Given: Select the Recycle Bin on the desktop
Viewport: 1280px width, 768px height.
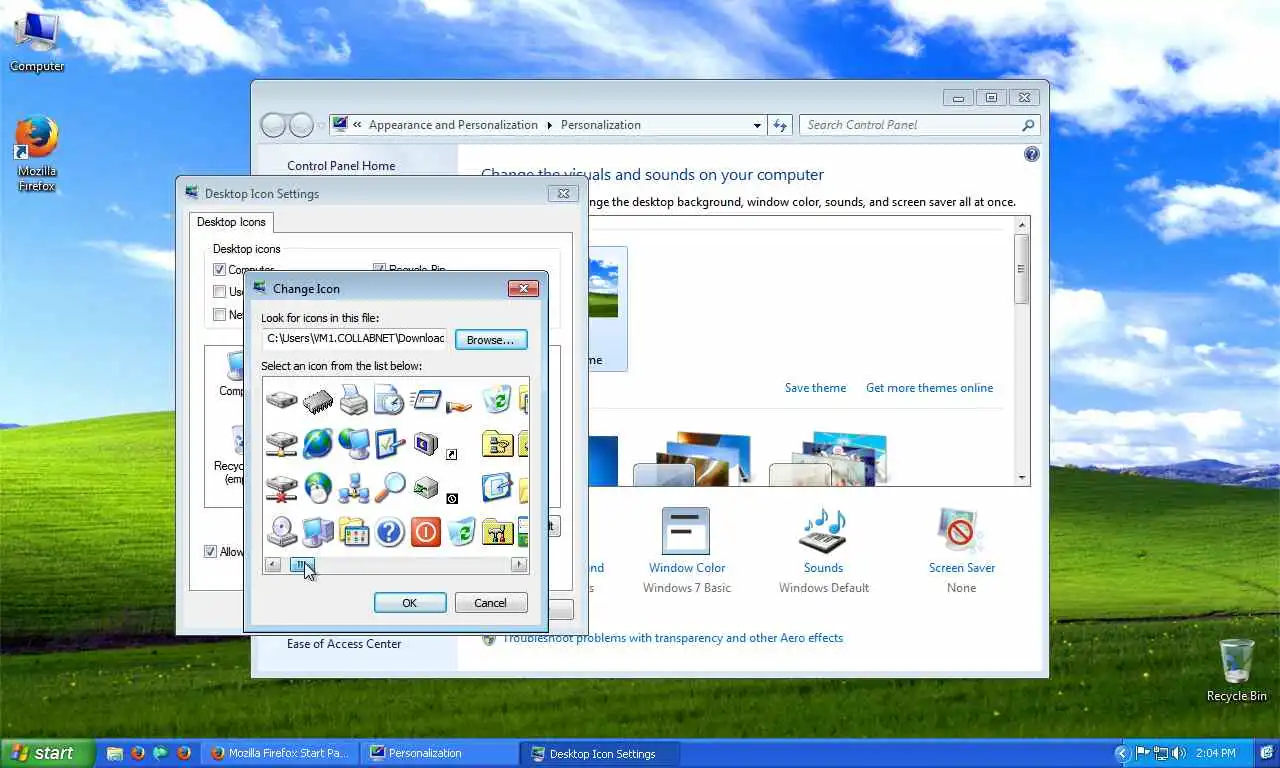Looking at the screenshot, I should click(1237, 670).
